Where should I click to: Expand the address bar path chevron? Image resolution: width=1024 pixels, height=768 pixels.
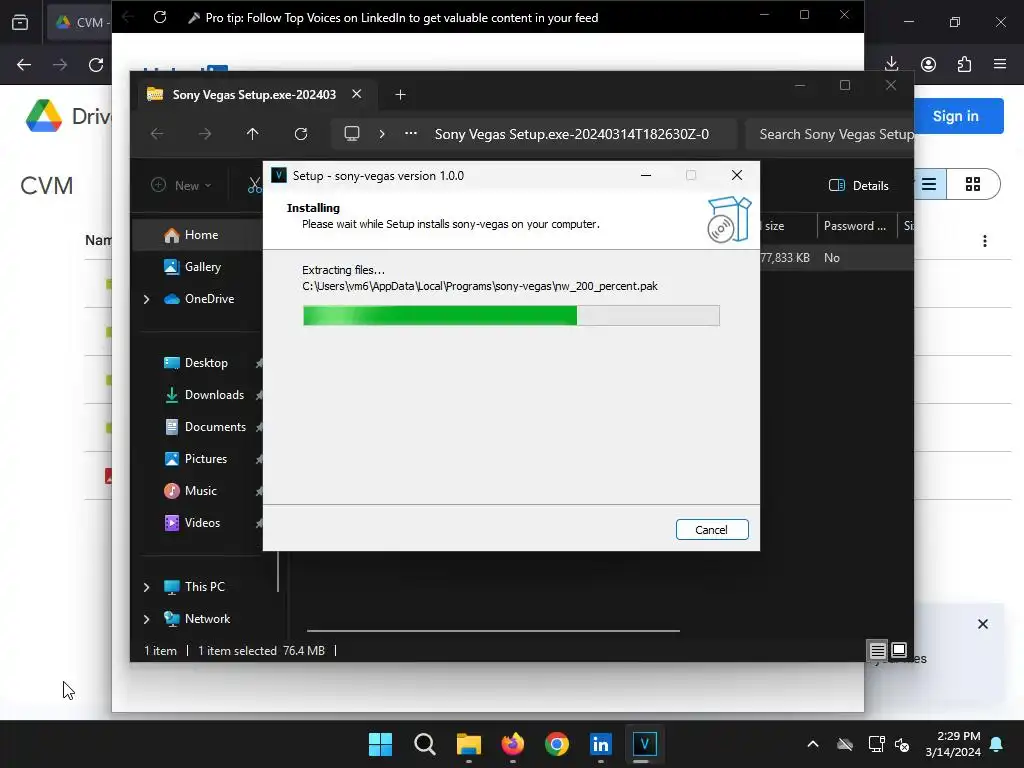point(382,134)
